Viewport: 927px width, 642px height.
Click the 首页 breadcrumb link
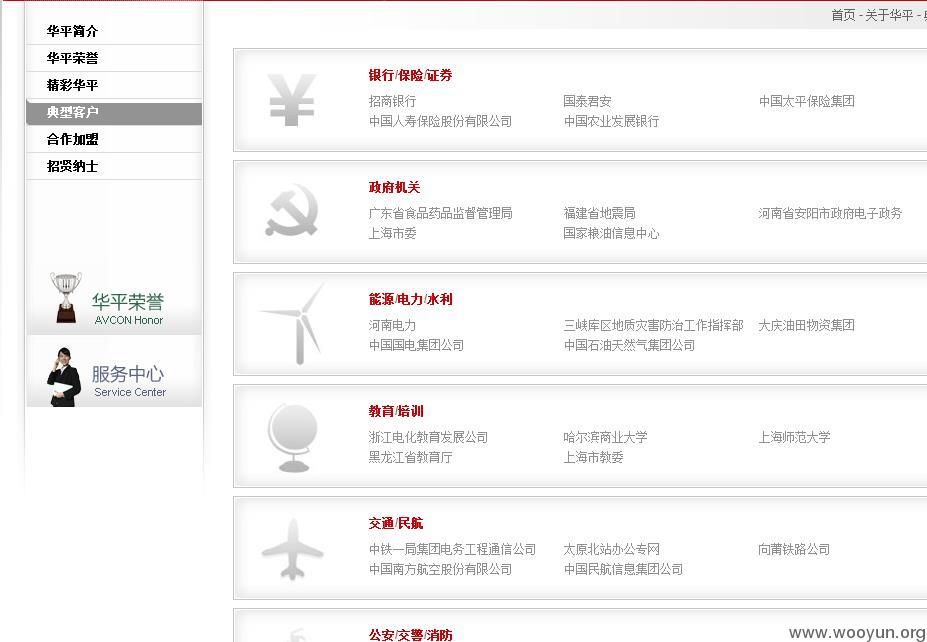[x=843, y=16]
